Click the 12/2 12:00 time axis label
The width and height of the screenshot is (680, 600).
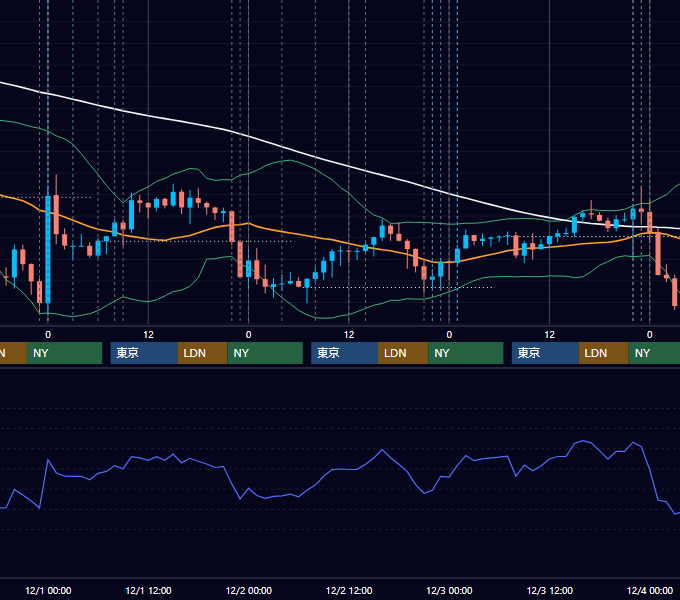pos(349,590)
